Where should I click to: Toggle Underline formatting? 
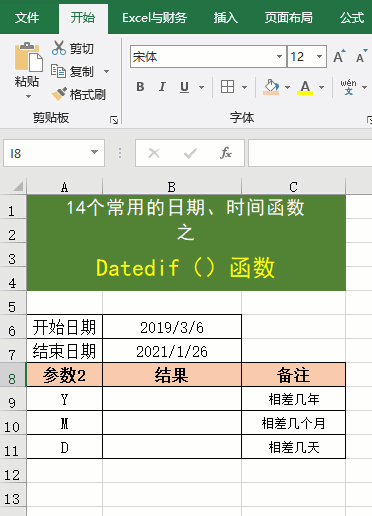click(x=184, y=87)
